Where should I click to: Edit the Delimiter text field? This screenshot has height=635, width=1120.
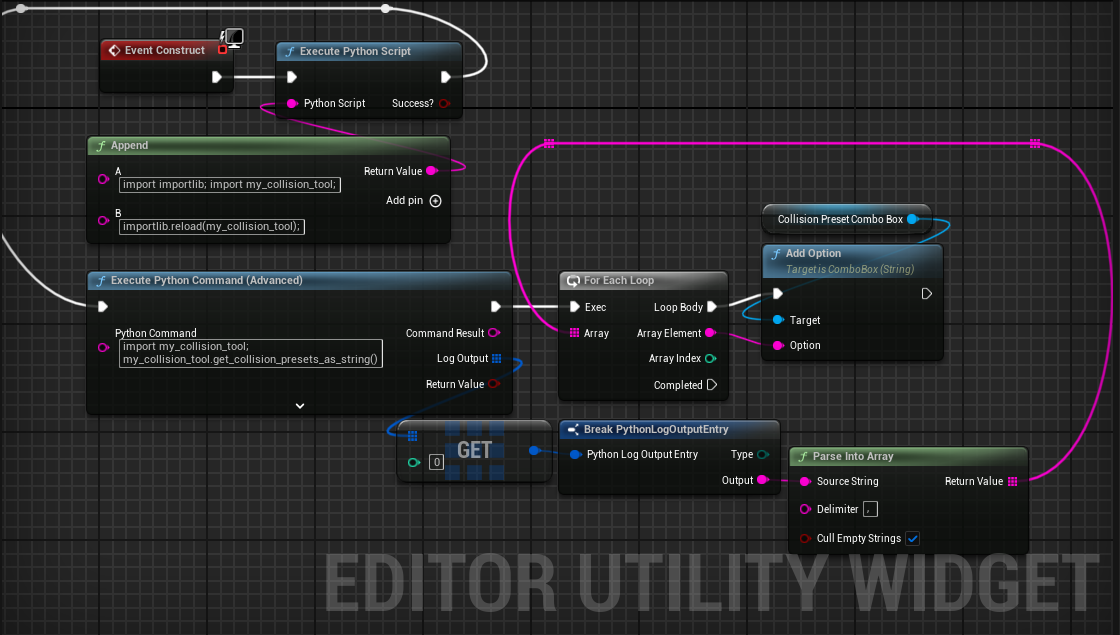[870, 509]
